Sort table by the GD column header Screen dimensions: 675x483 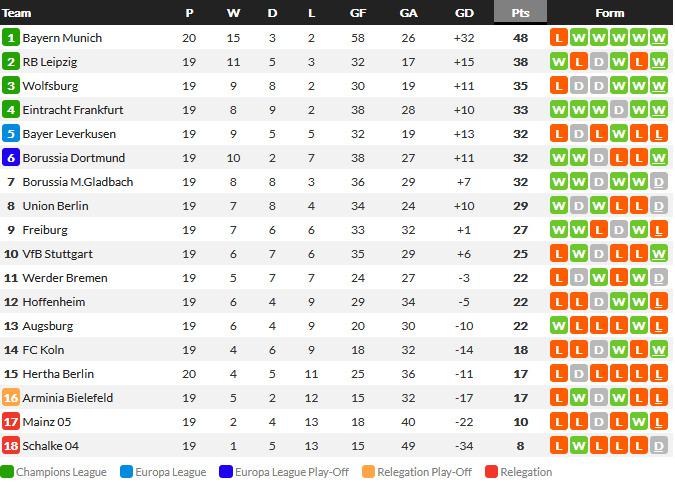pyautogui.click(x=464, y=13)
